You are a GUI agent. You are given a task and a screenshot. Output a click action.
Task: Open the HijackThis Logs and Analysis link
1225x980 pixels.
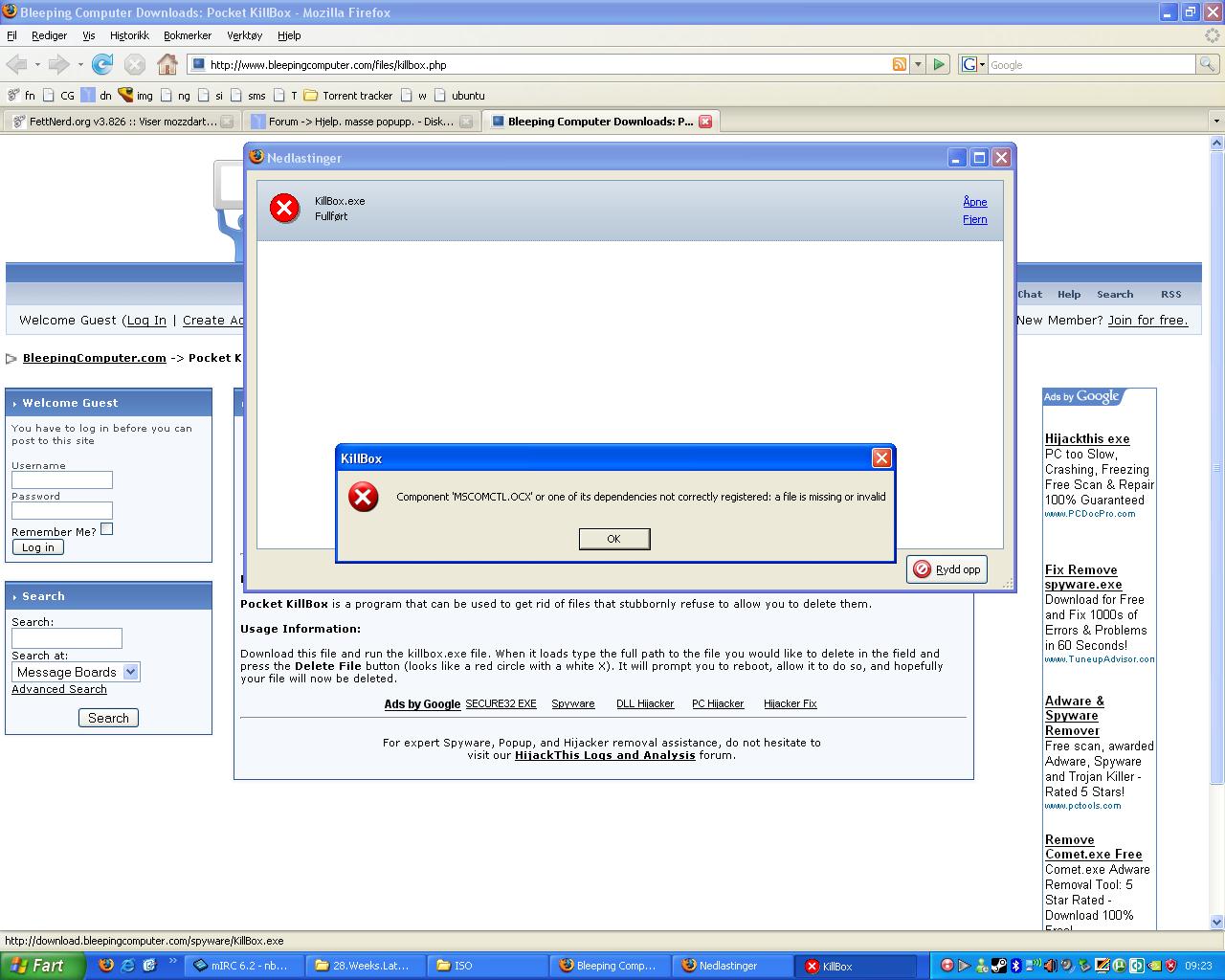(x=605, y=755)
